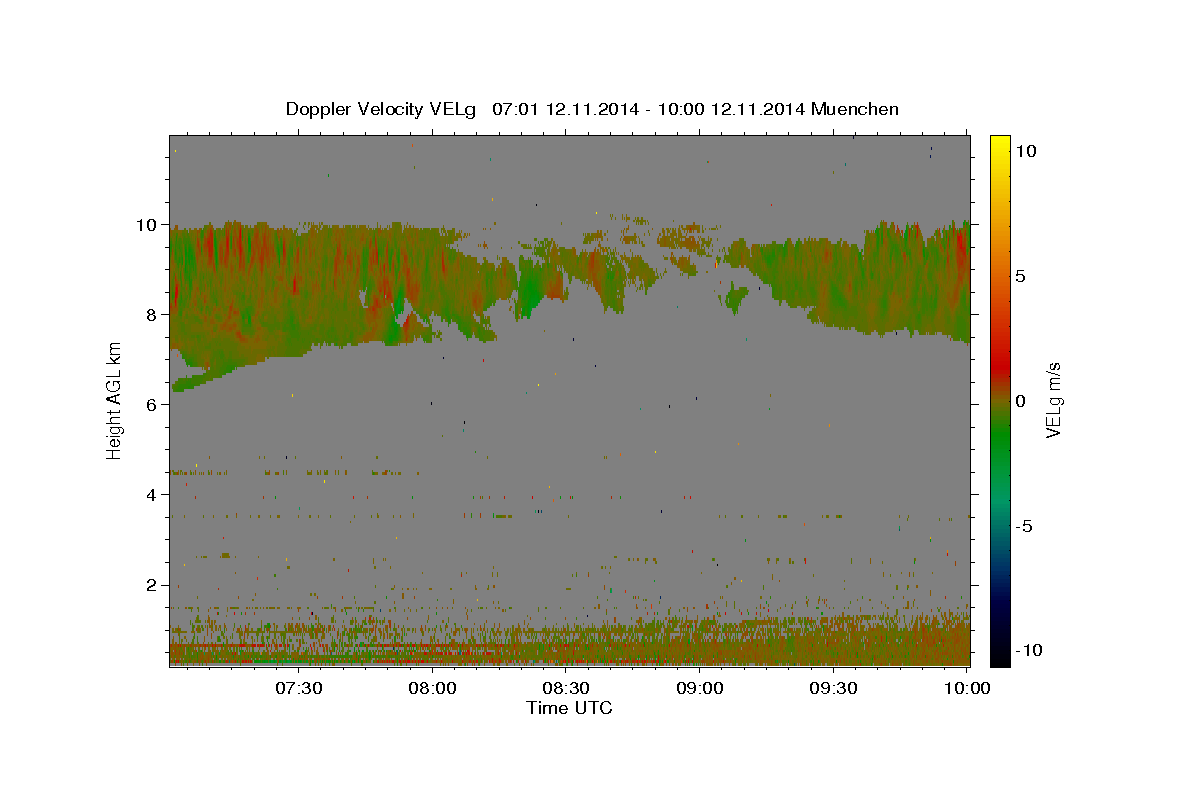This screenshot has height=800, width=1200.
Task: Click the colorbar label 'VELg m/s'
Action: click(1054, 400)
